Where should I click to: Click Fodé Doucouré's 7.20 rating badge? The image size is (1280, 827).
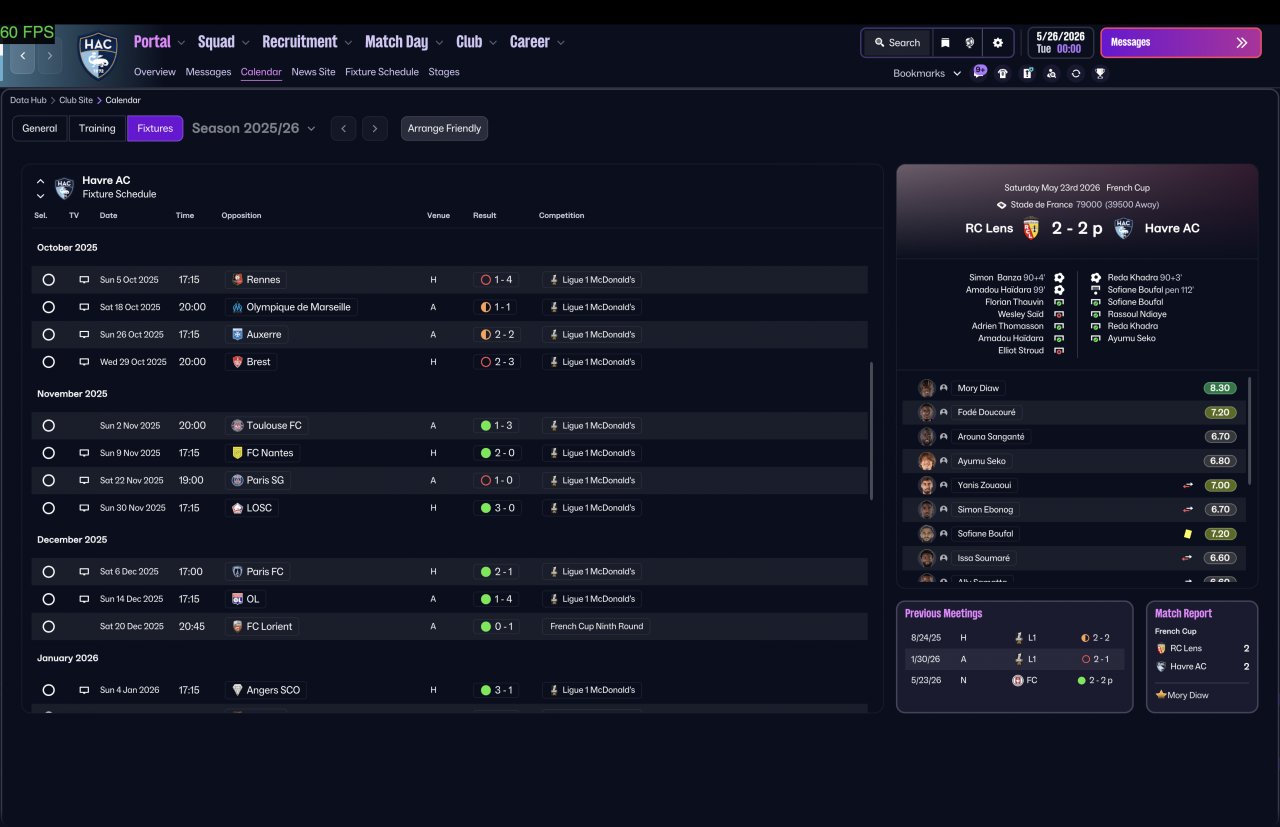point(1220,412)
